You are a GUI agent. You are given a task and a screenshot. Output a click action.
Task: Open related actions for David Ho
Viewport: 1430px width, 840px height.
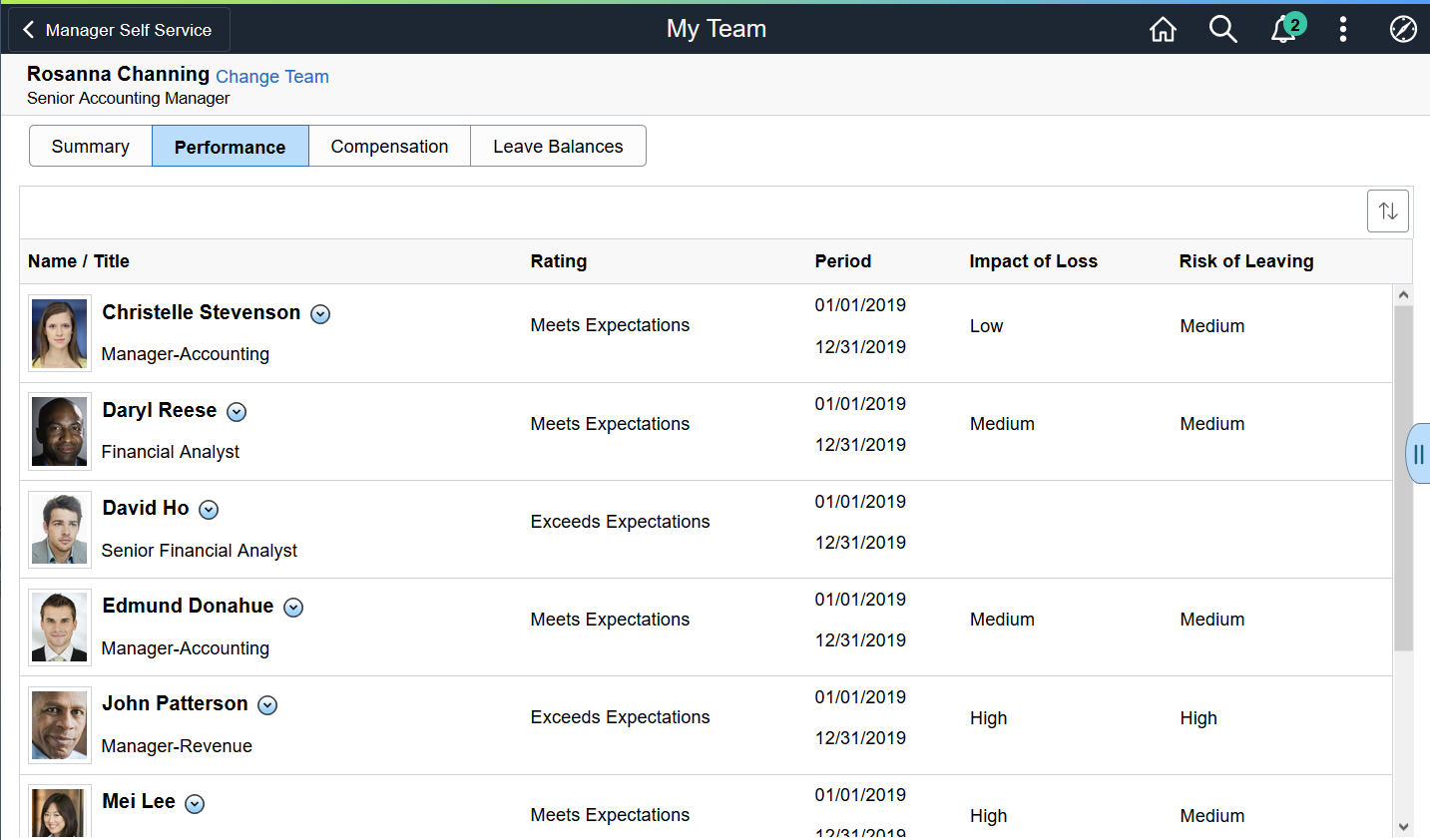tap(209, 510)
